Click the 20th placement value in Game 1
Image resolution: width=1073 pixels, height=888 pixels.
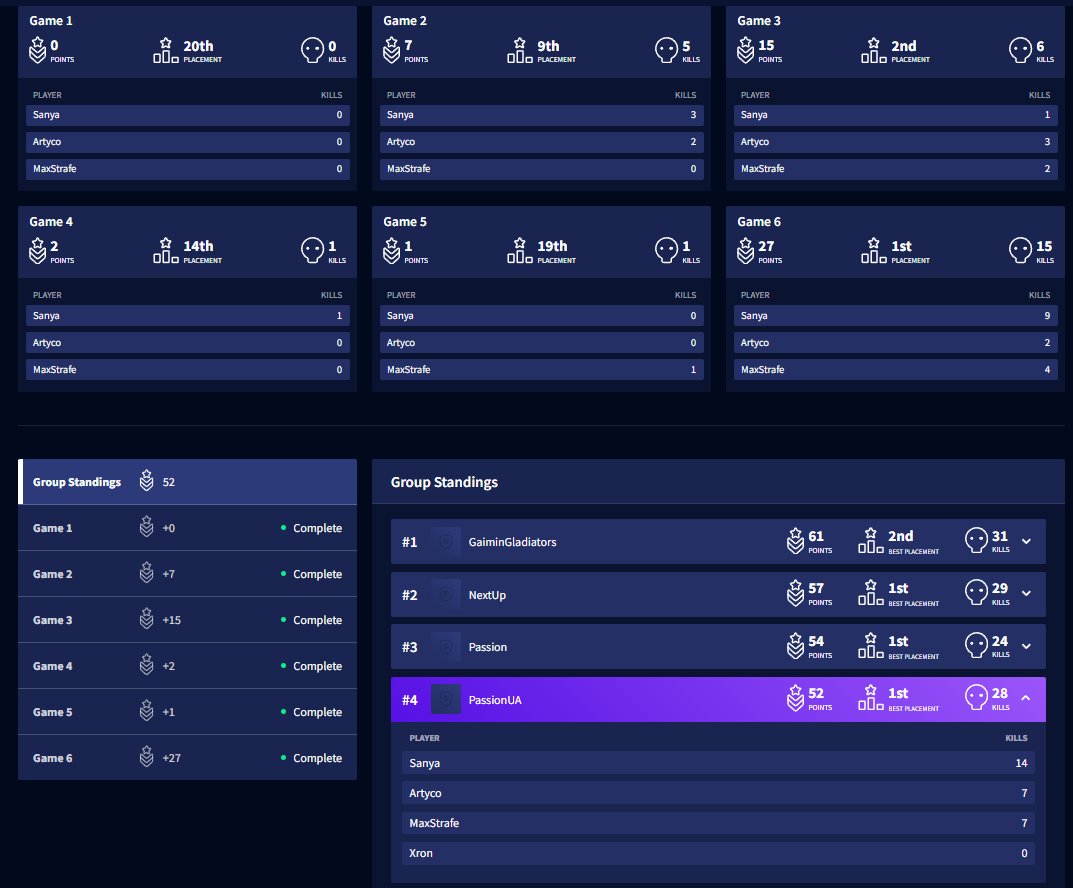[x=198, y=46]
